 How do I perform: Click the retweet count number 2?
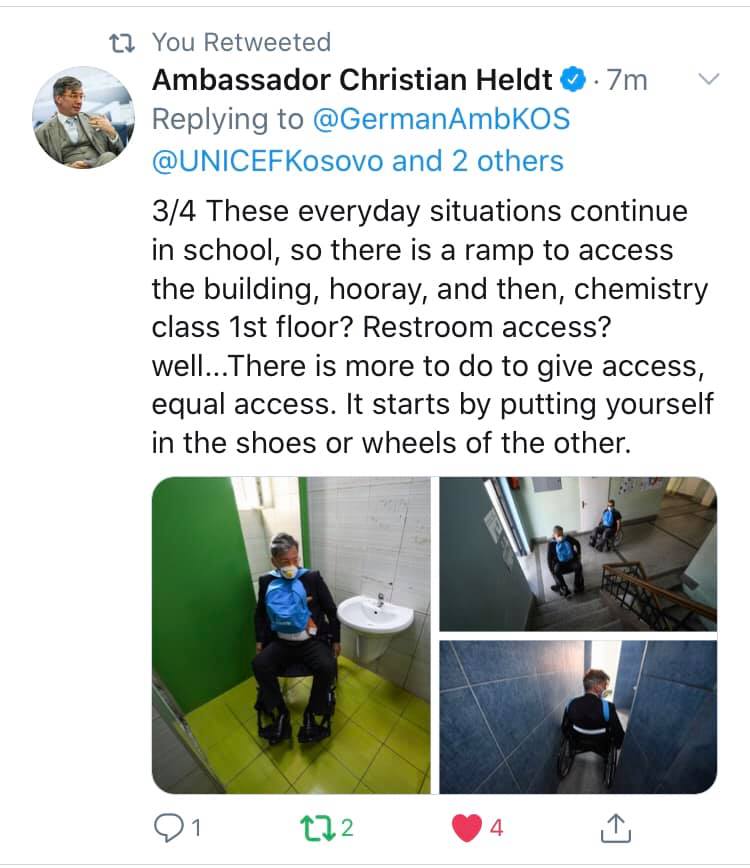pyautogui.click(x=347, y=828)
